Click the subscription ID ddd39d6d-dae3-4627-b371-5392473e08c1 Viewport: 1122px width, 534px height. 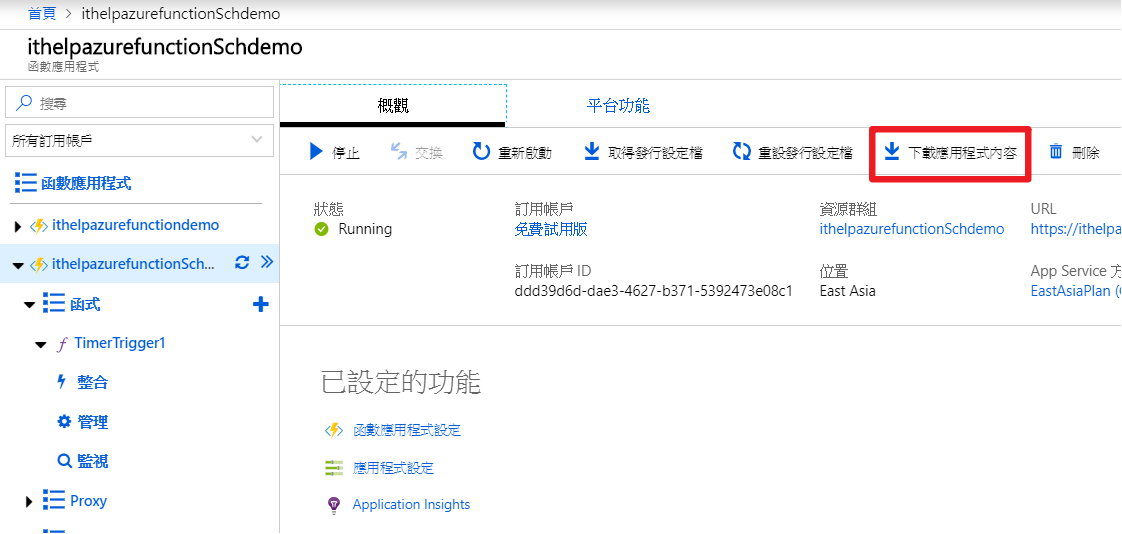653,291
